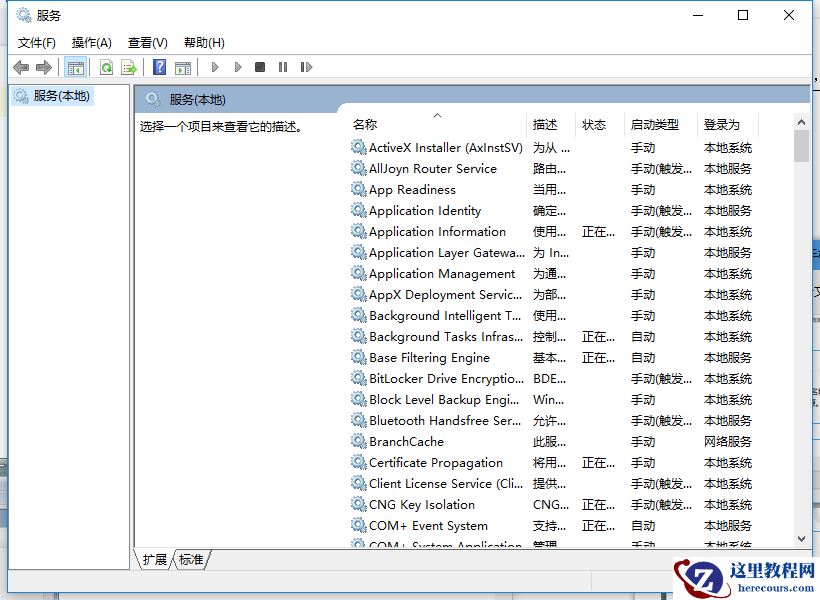
Task: Click the stop service icon
Action: click(x=260, y=67)
